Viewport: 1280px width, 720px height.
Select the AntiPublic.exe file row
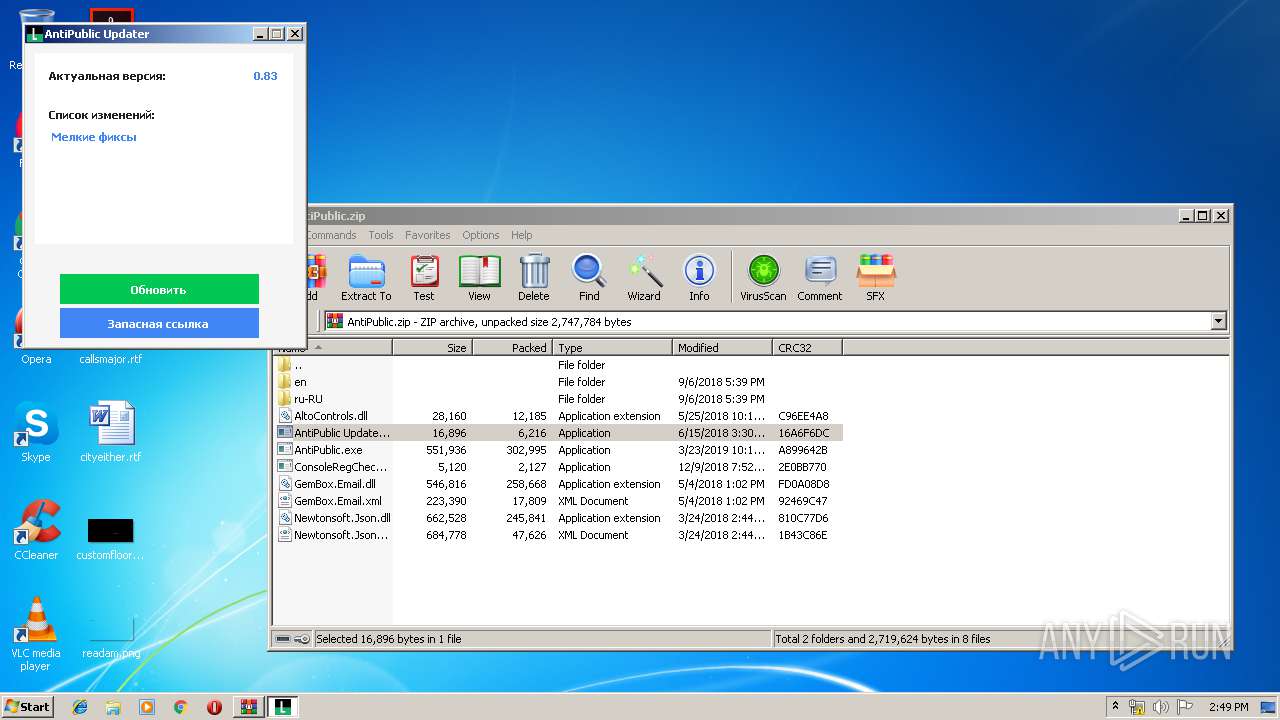tap(558, 450)
